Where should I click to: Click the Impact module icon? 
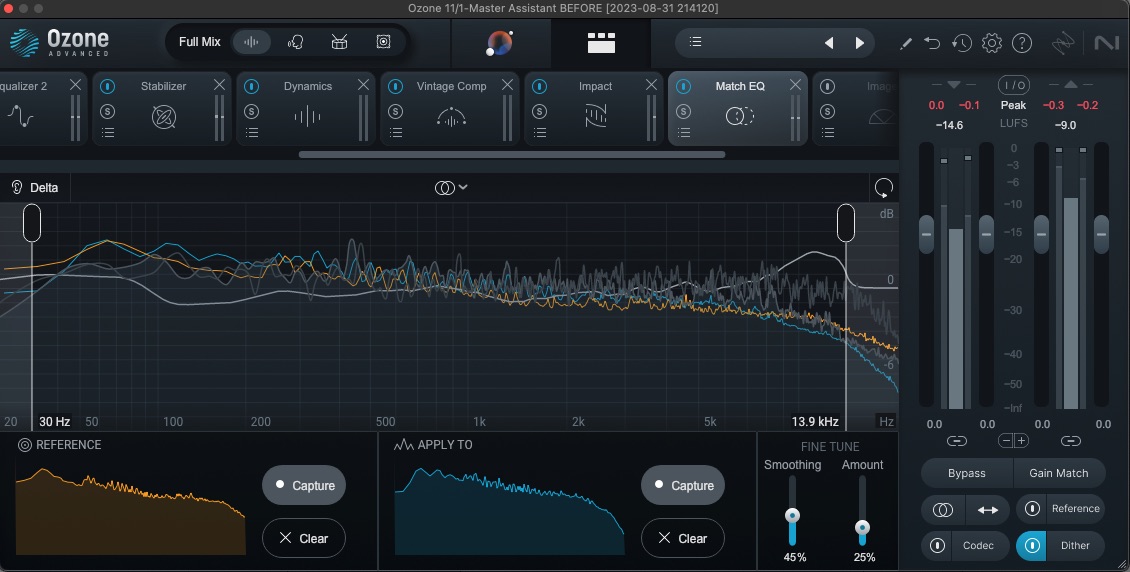(x=595, y=117)
